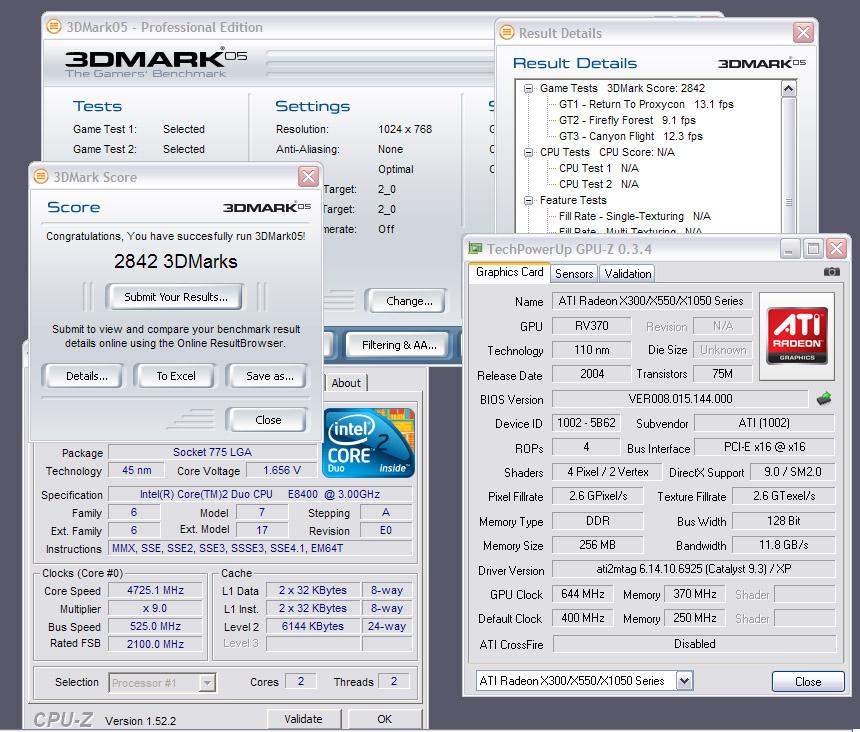Click the Core Speed 4725.1 MHz value
This screenshot has width=860, height=732.
pyautogui.click(x=155, y=591)
